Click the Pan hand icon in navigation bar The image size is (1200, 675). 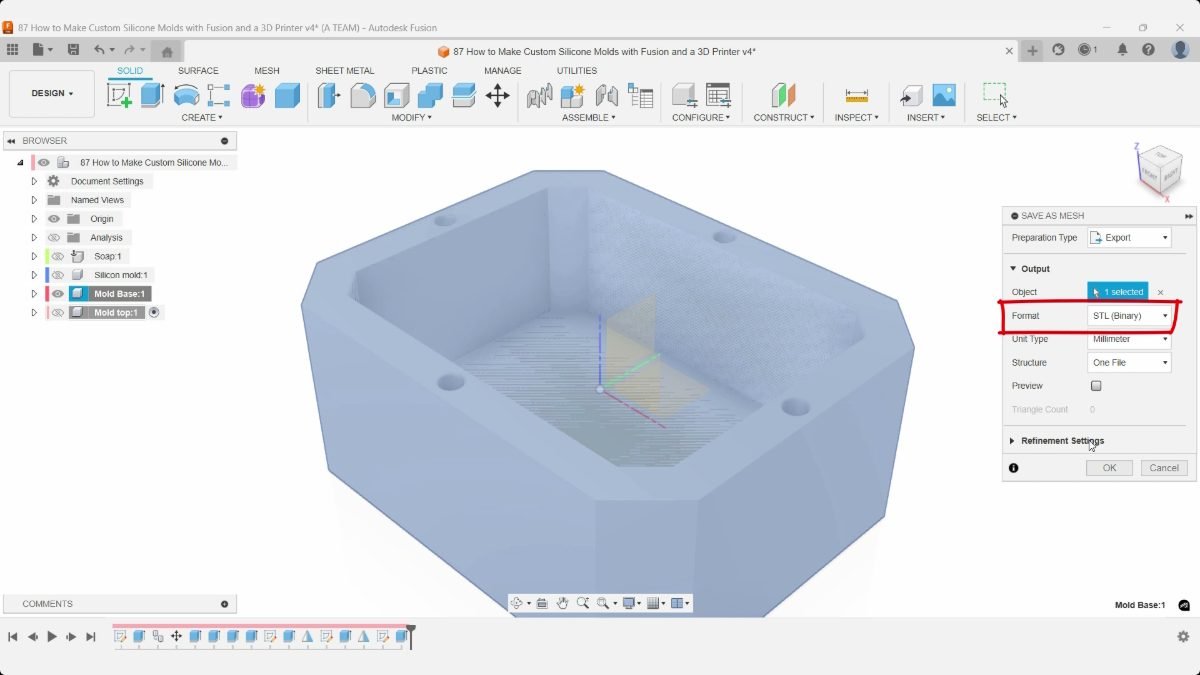coord(563,603)
